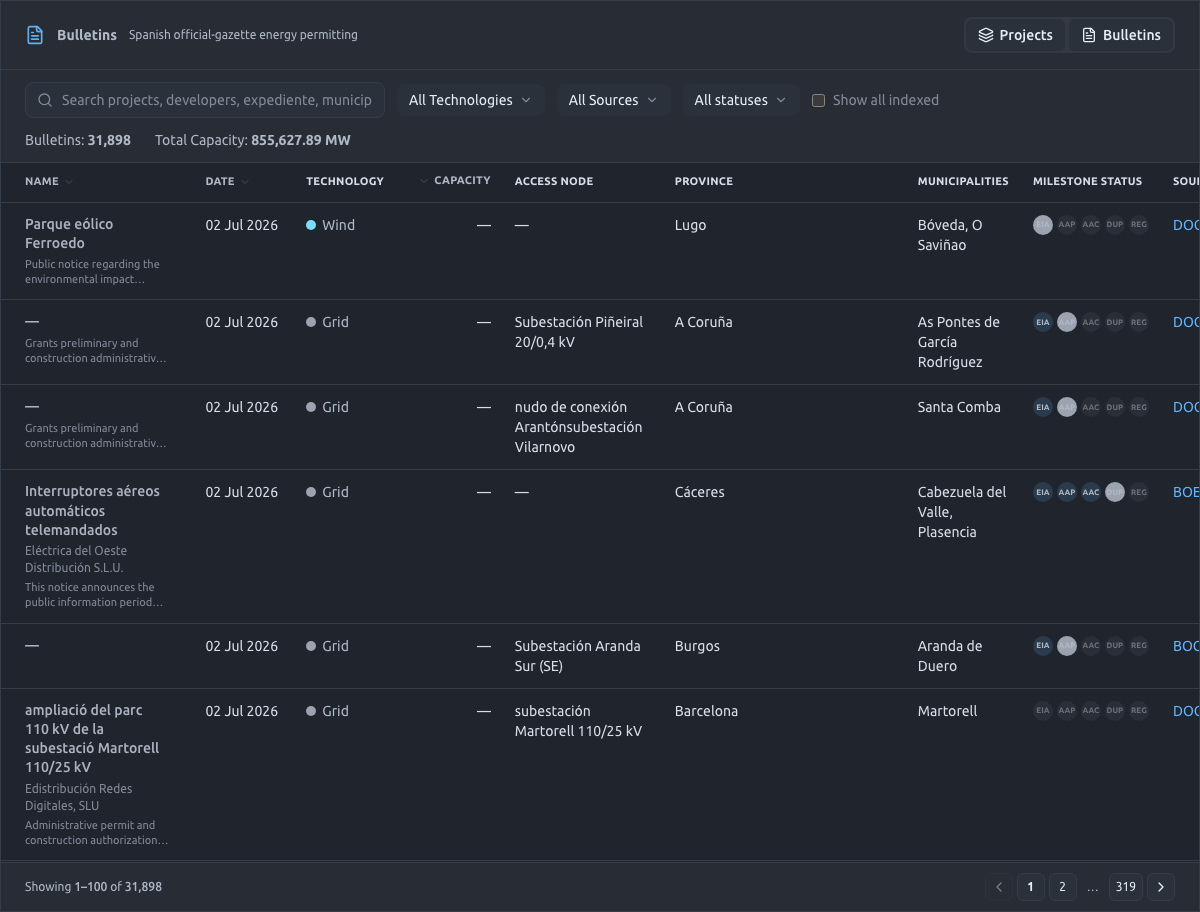Click the Bulletins document icon in header

35,35
